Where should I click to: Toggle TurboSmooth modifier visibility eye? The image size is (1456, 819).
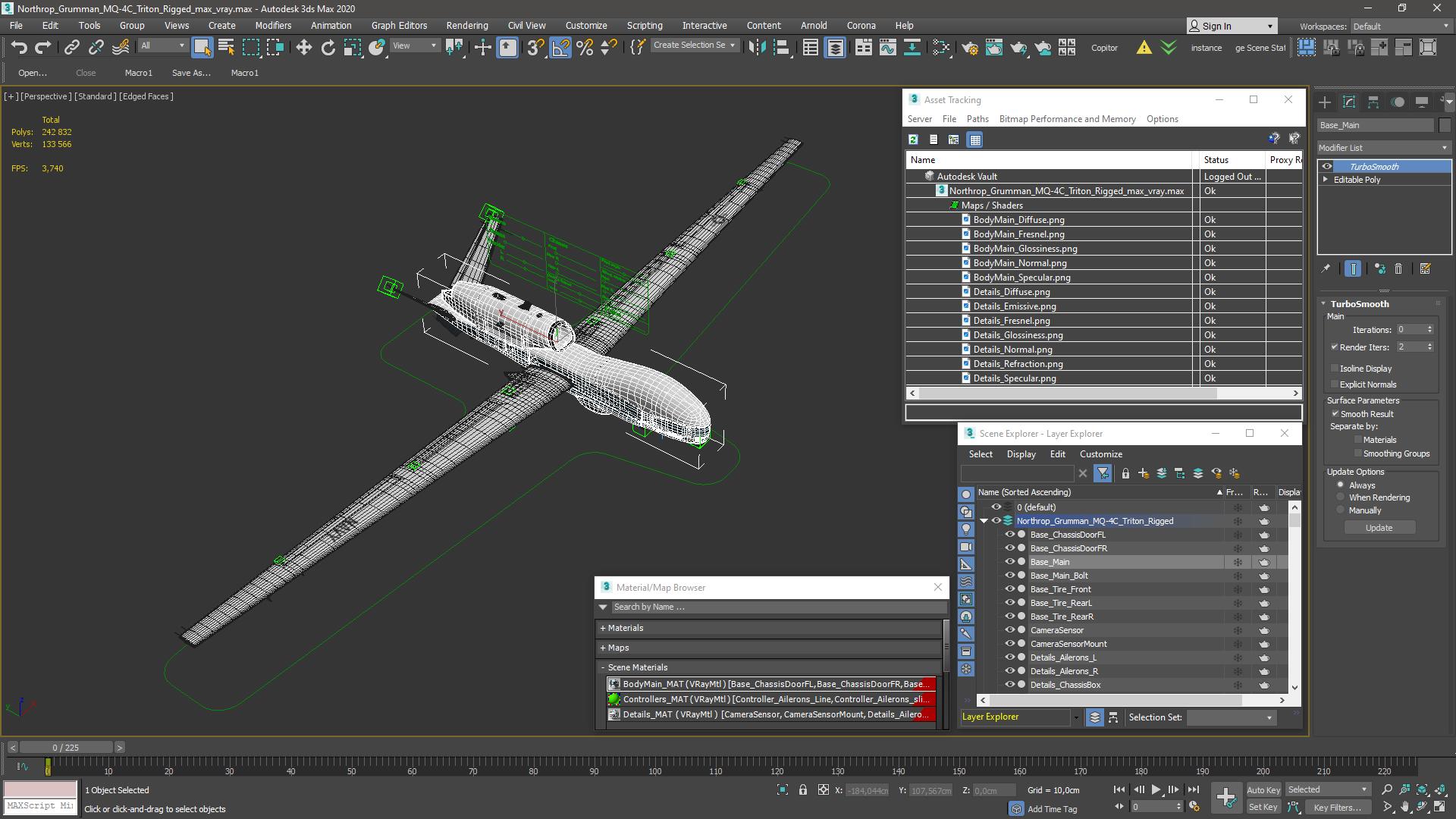(x=1327, y=167)
